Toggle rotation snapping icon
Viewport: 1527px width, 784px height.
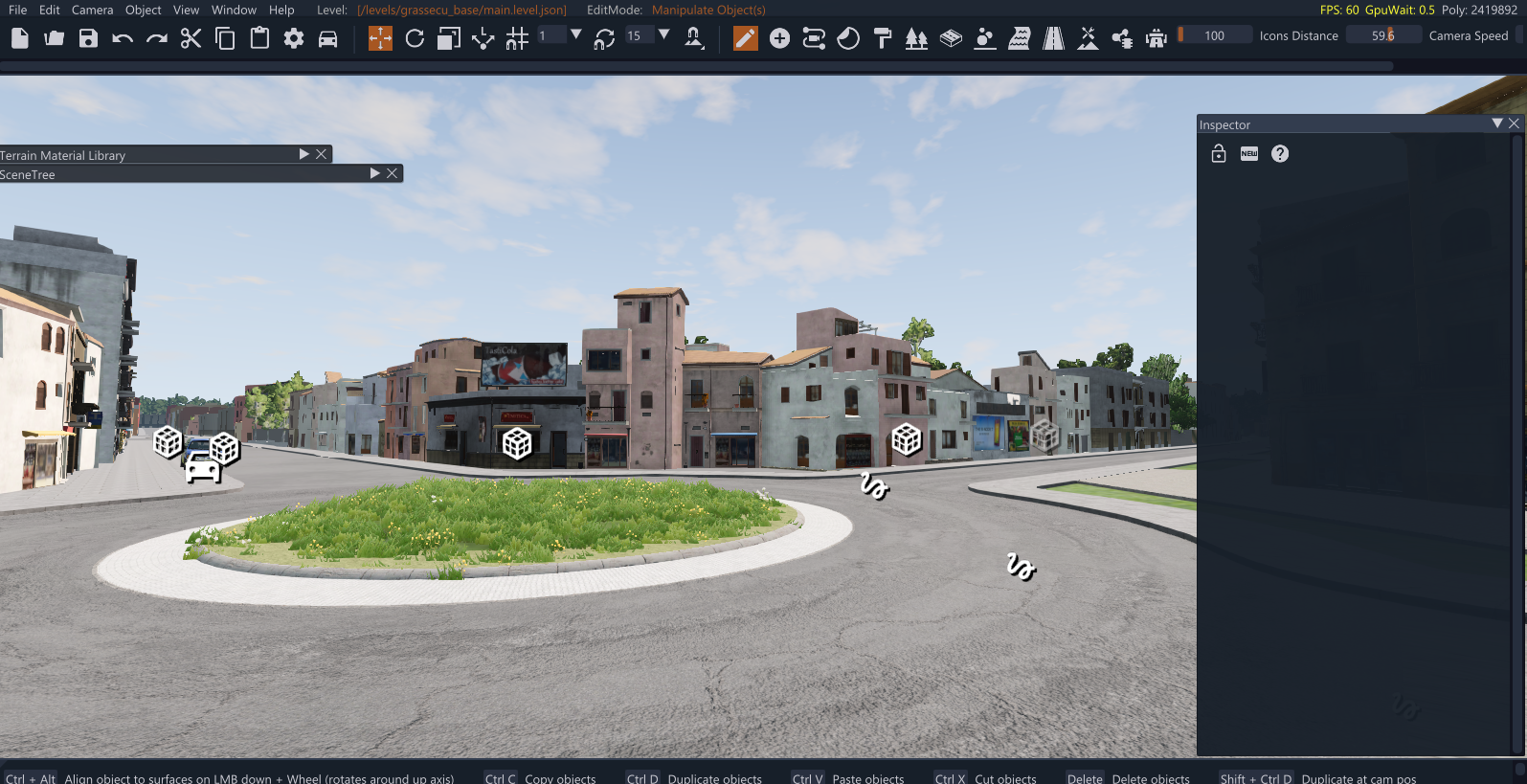tap(604, 38)
